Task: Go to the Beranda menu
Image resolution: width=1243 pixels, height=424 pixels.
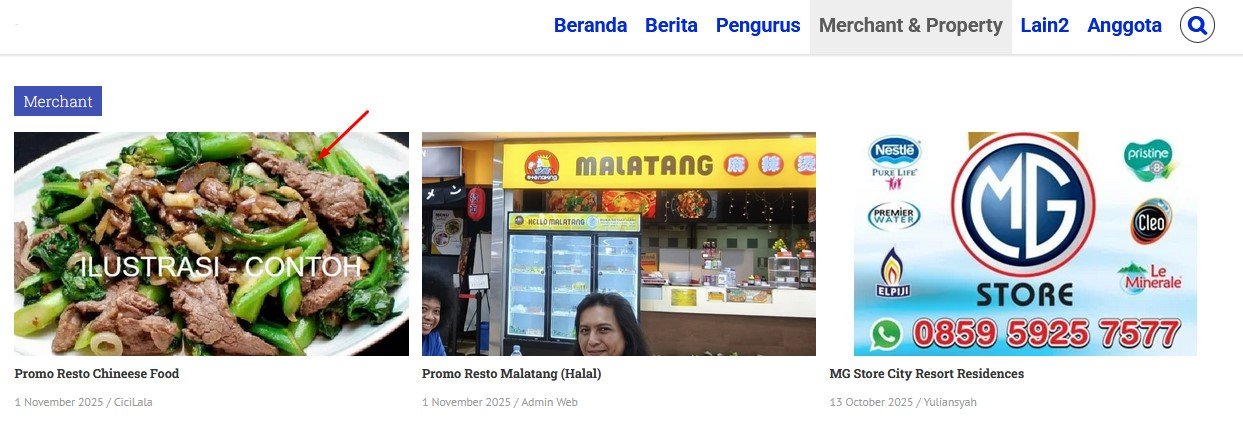Action: (x=590, y=26)
